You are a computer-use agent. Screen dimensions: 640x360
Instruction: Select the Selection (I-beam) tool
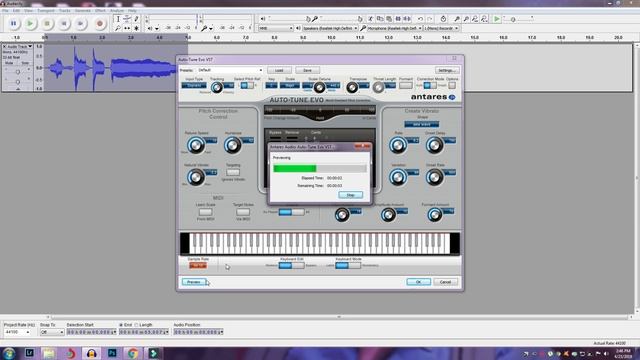[118, 19]
